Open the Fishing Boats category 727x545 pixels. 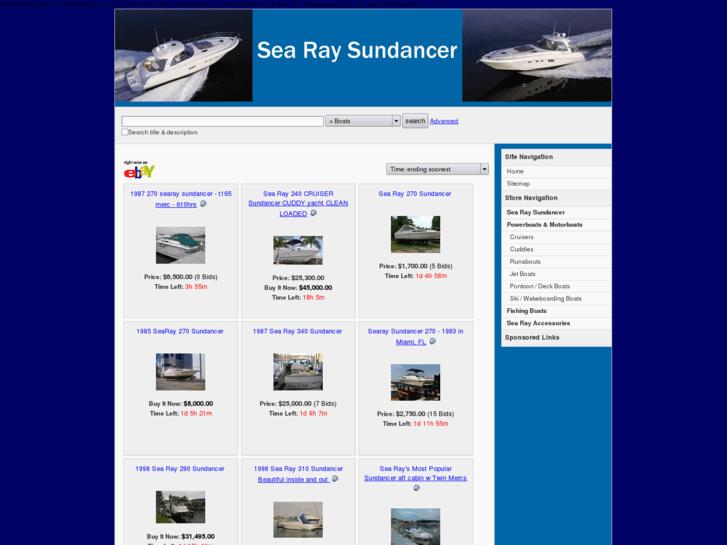[x=526, y=311]
